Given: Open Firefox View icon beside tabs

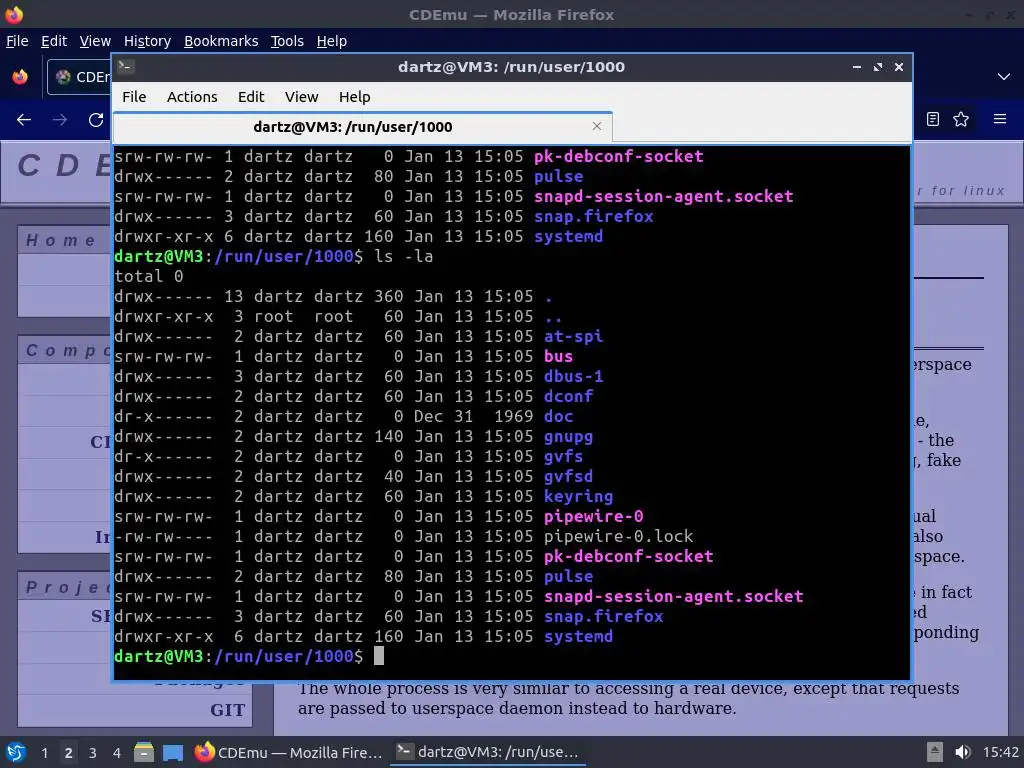Looking at the screenshot, I should click(20, 76).
